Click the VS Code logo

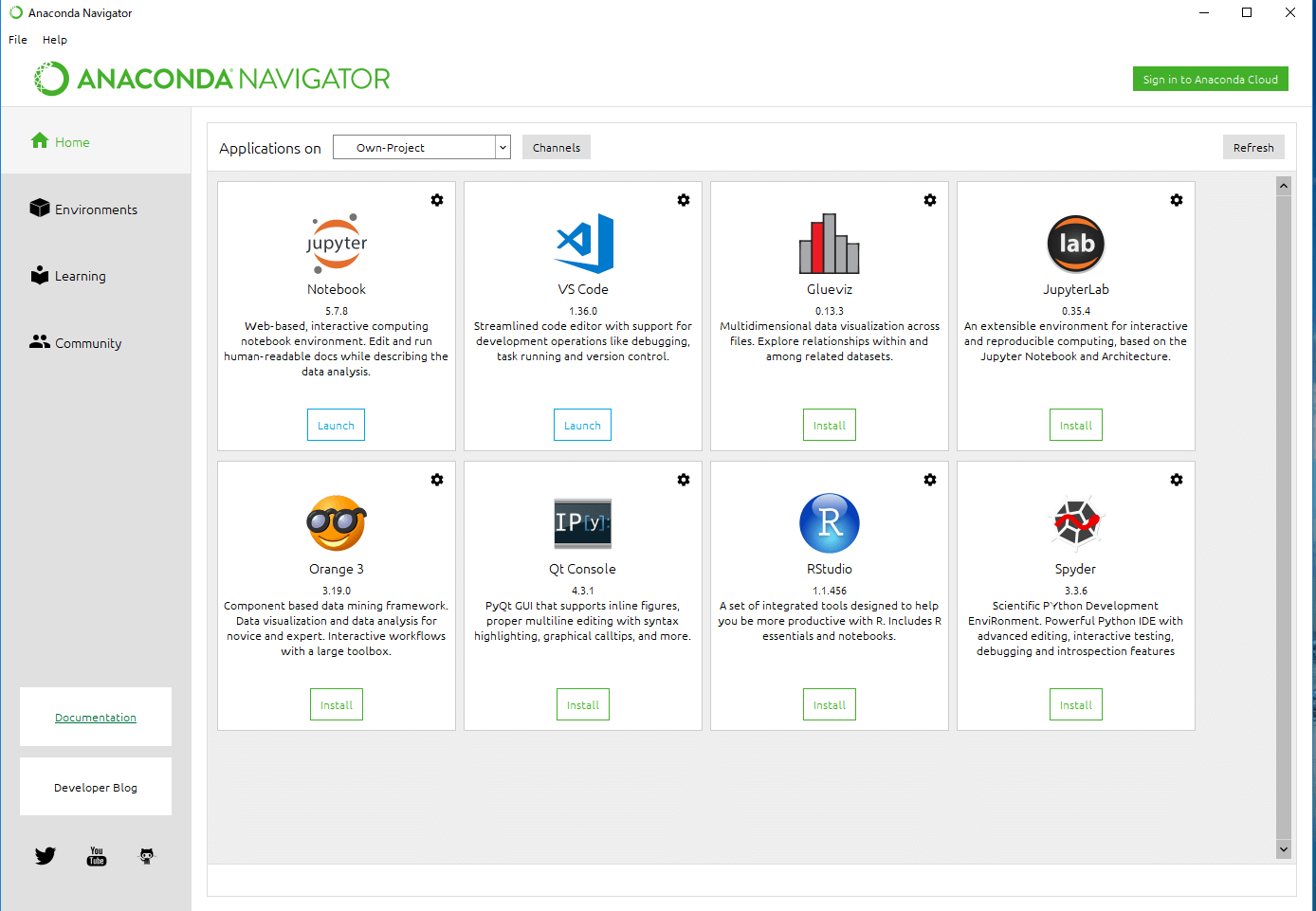[x=584, y=244]
